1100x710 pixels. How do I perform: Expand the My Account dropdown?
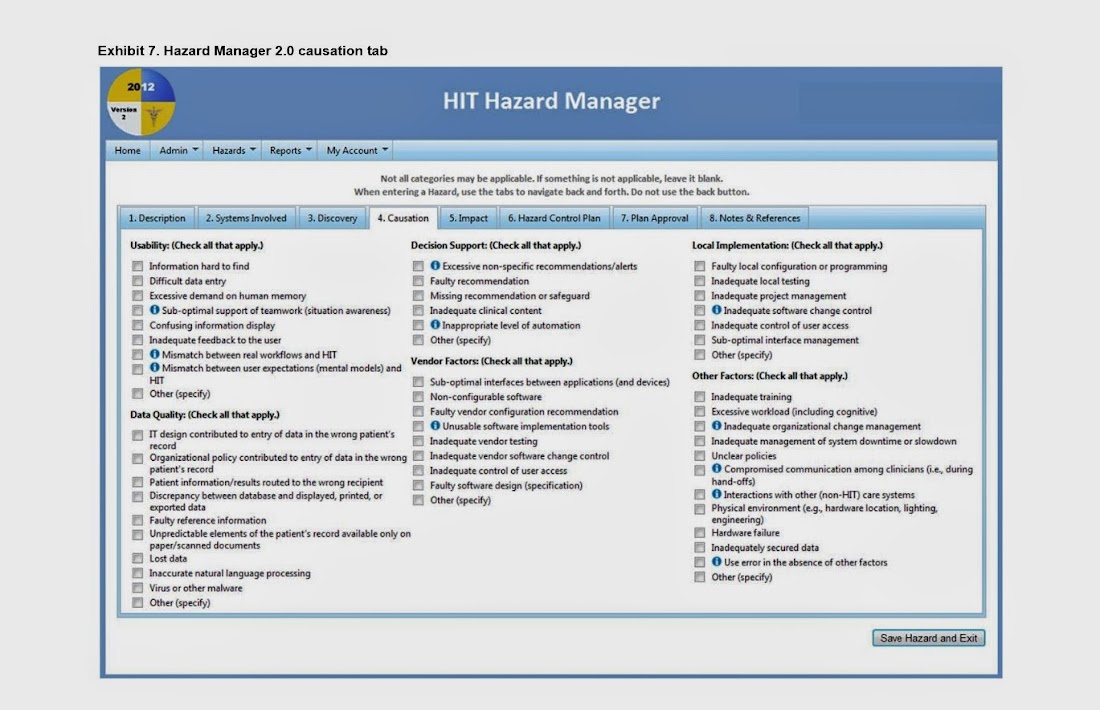pyautogui.click(x=356, y=150)
